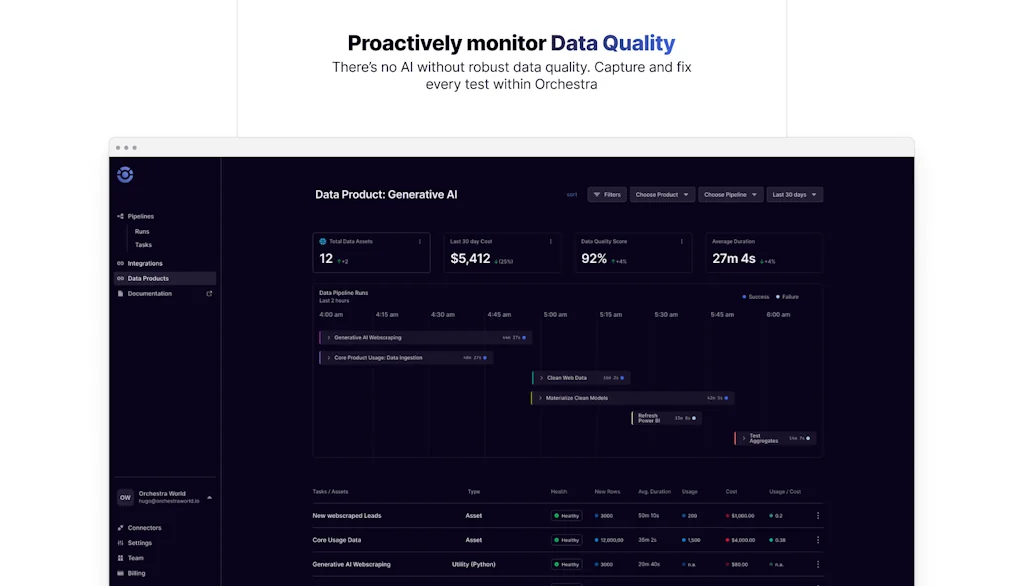Click the Integrations icon
The width and height of the screenshot is (1024, 586).
[121, 264]
